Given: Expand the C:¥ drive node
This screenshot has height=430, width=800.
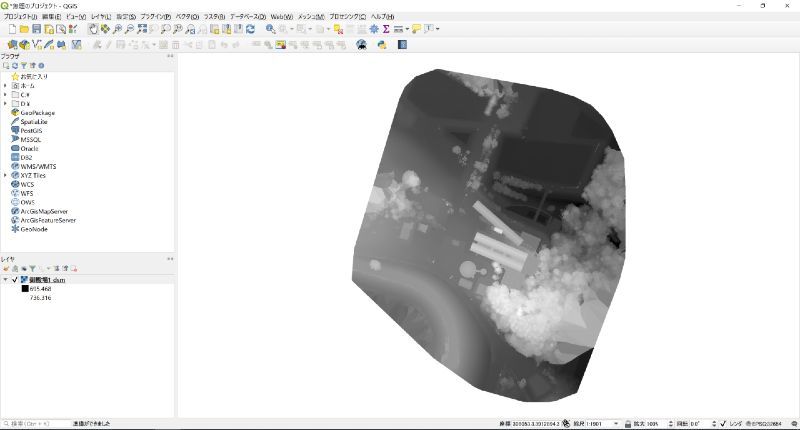Looking at the screenshot, I should coord(5,94).
